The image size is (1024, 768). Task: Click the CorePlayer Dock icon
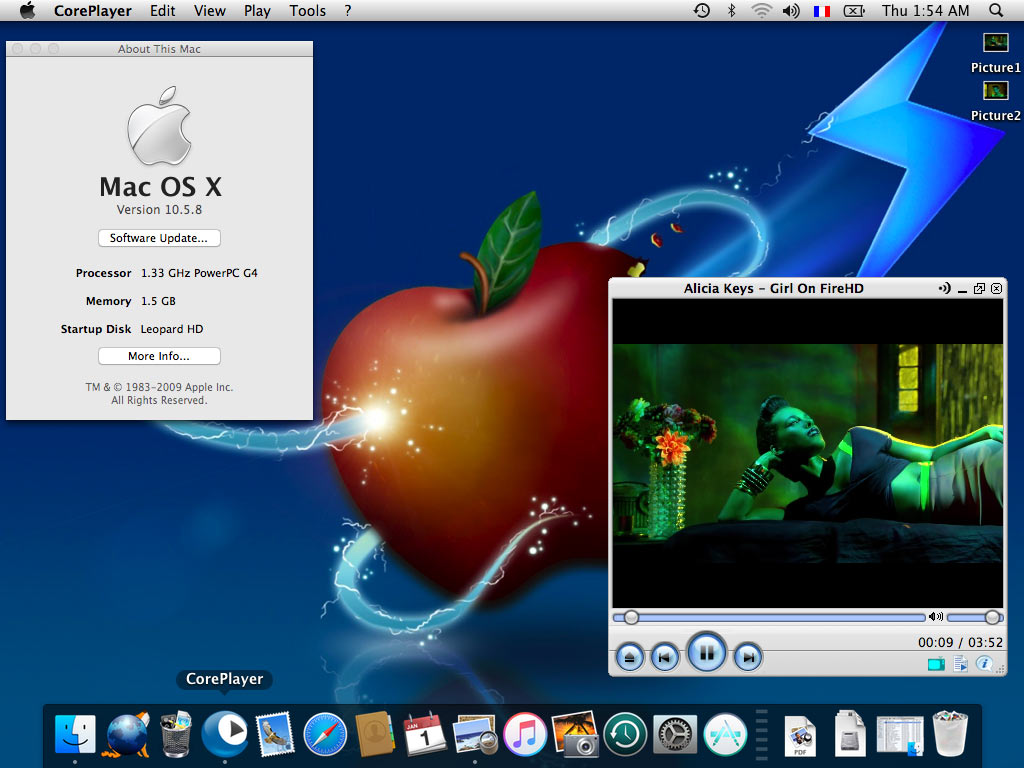(225, 733)
